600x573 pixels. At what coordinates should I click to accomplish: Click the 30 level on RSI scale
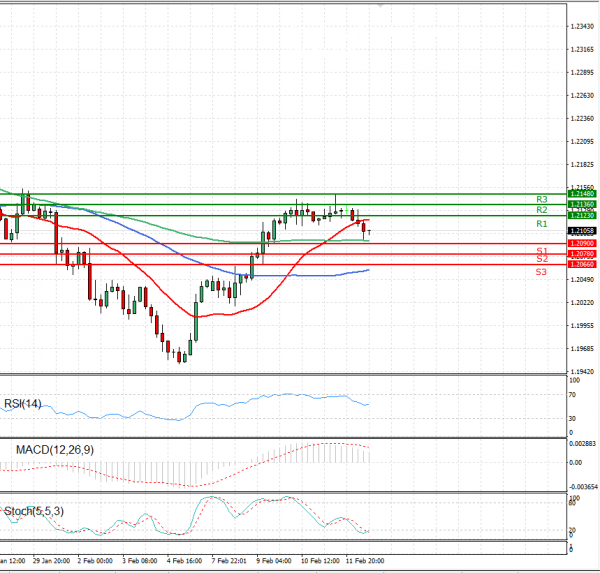click(x=572, y=419)
